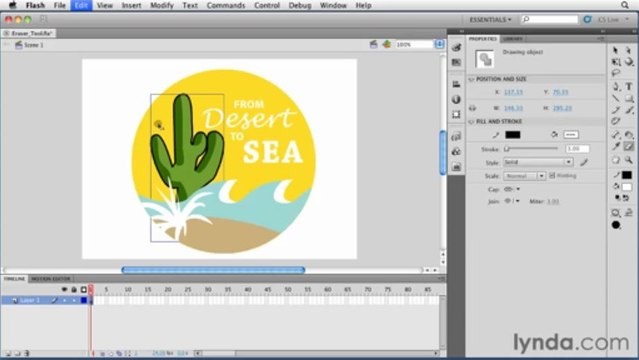This screenshot has width=639, height=360.
Task: Select the Subselection tool
Action: [629, 50]
